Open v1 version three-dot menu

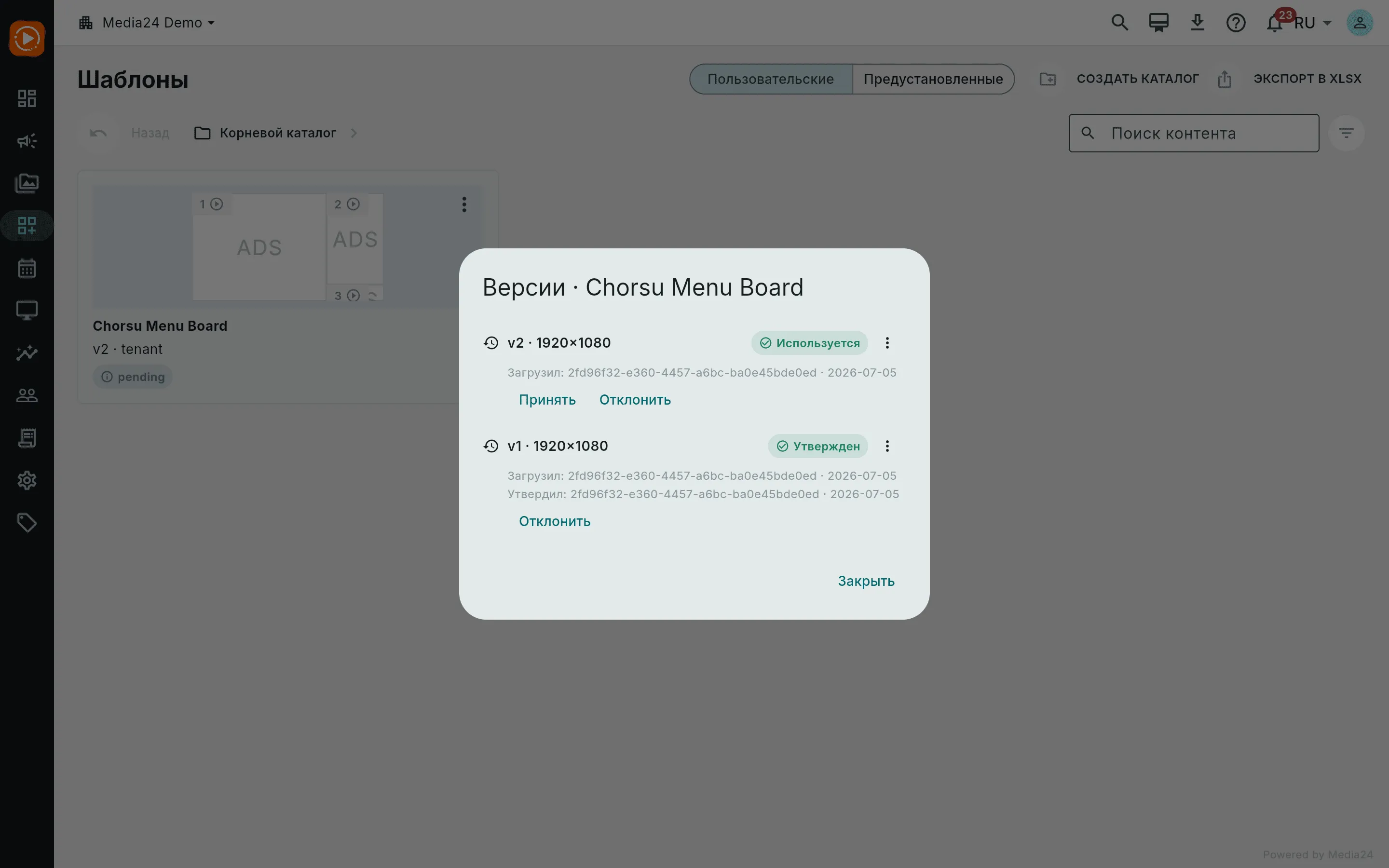click(x=887, y=446)
